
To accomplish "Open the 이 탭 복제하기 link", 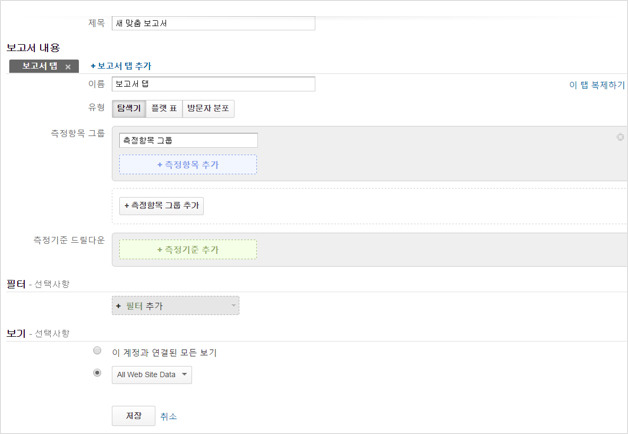I will click(596, 86).
